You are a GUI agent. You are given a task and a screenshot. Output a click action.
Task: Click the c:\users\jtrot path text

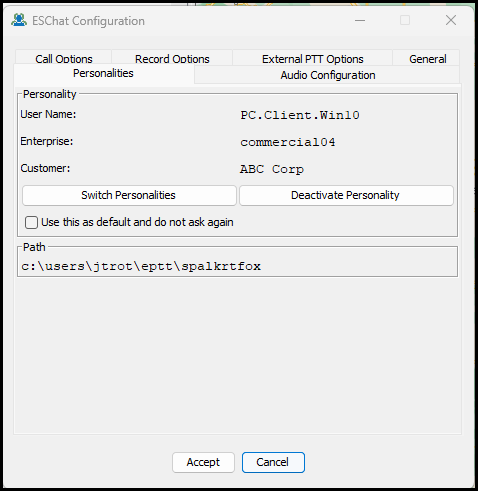pyautogui.click(x=141, y=266)
